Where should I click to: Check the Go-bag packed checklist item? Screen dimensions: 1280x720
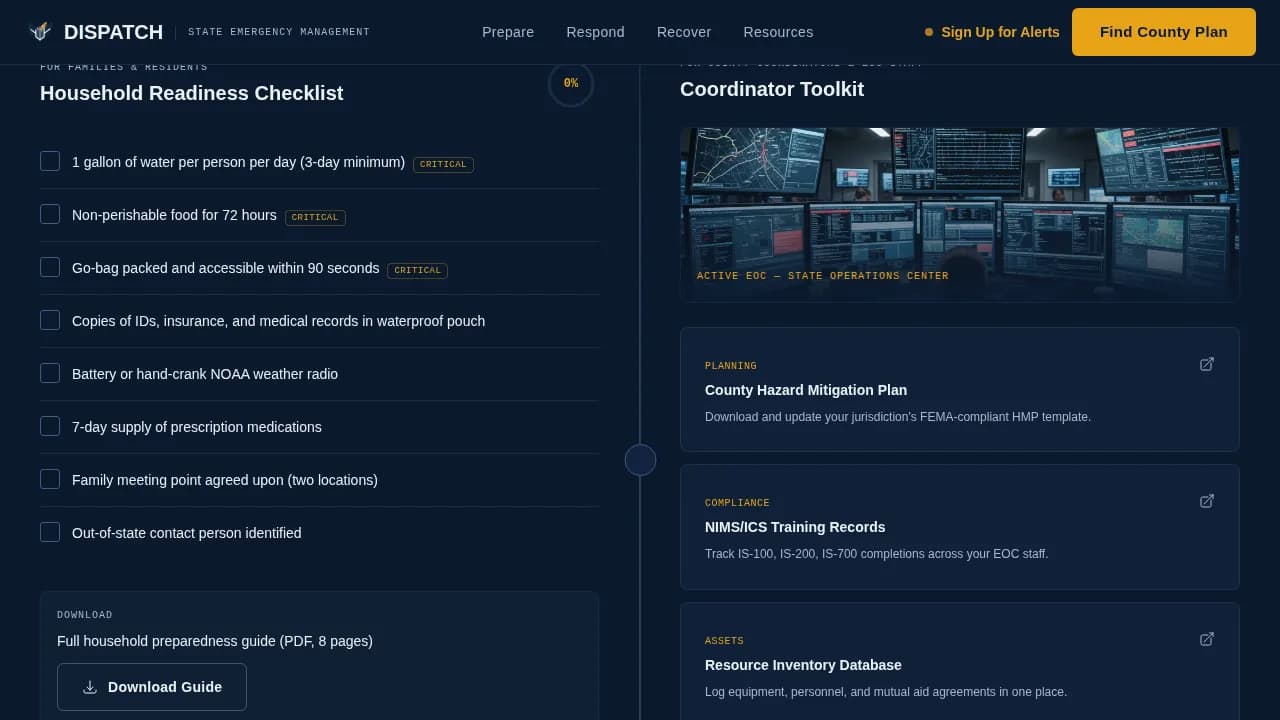[x=50, y=266]
